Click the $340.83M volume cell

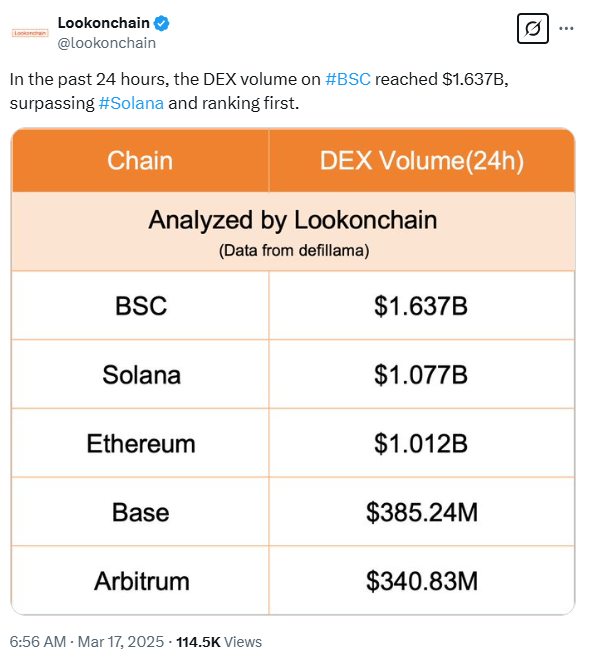click(x=422, y=581)
